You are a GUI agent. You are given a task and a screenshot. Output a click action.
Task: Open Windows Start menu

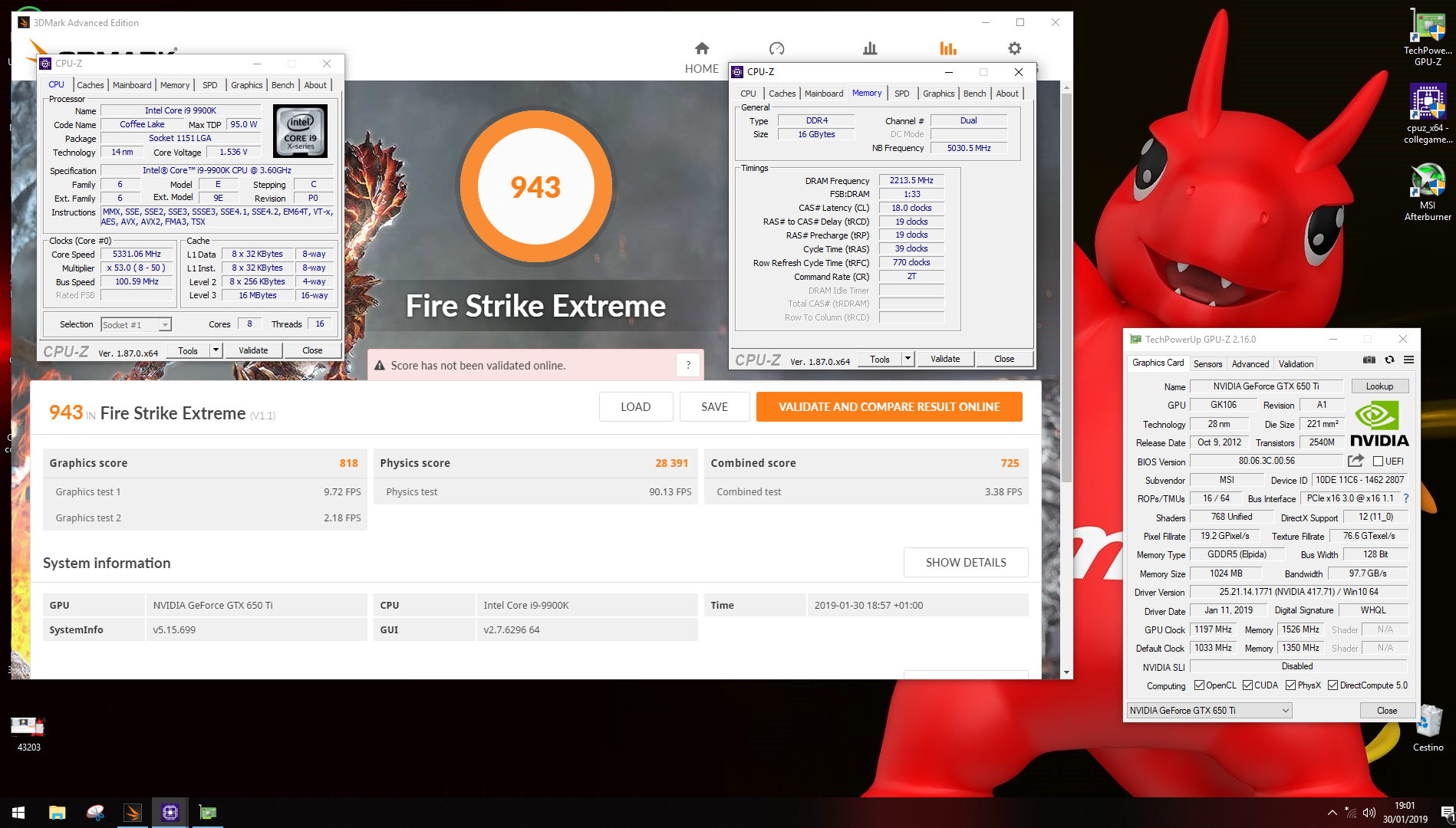point(18,813)
